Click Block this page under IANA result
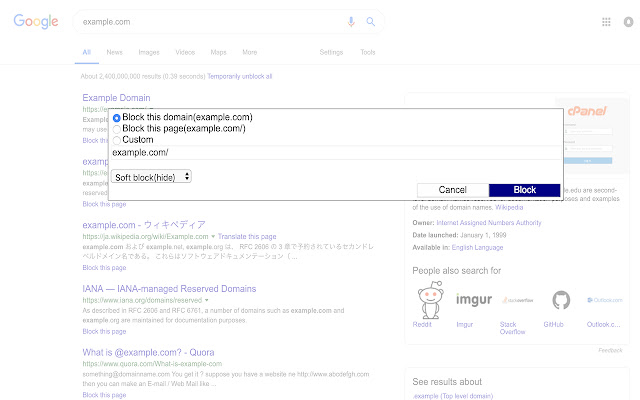The image size is (640, 400). 104,331
